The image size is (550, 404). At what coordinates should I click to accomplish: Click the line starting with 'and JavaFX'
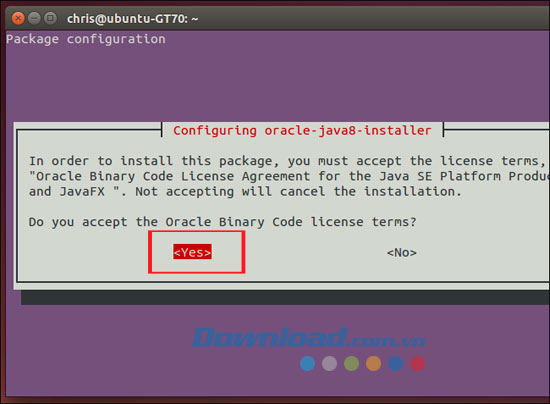245,191
